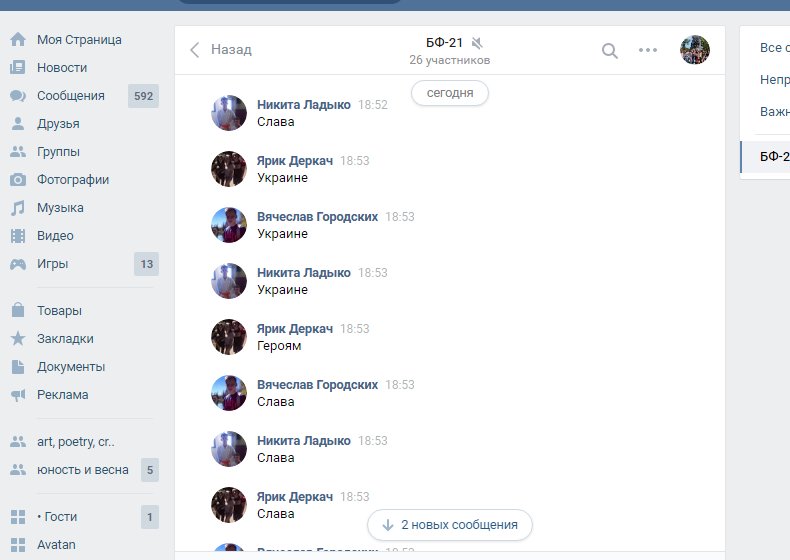
Task: Click the app grid icon beside Гости
Action: tap(18, 517)
